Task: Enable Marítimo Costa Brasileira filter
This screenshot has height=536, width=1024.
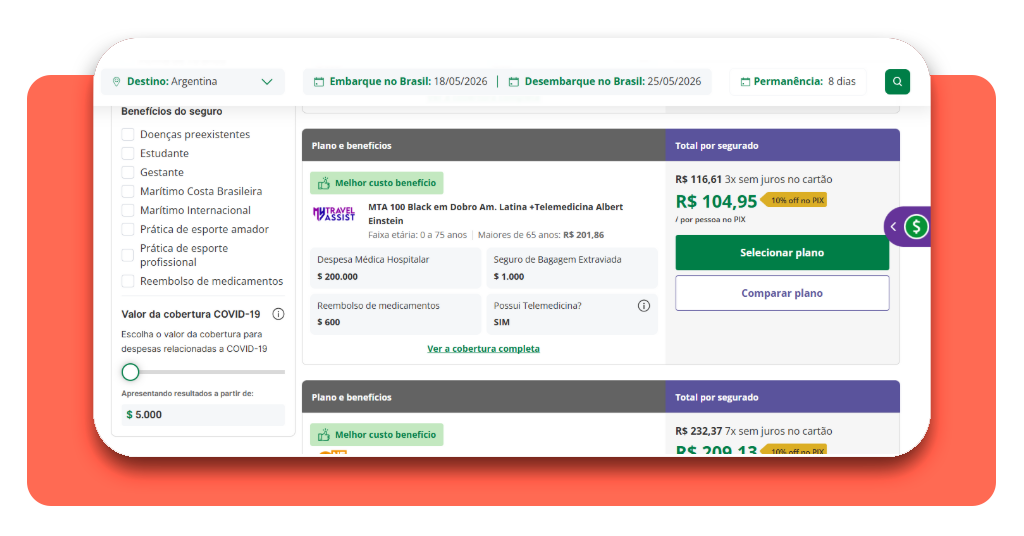Action: pos(128,191)
